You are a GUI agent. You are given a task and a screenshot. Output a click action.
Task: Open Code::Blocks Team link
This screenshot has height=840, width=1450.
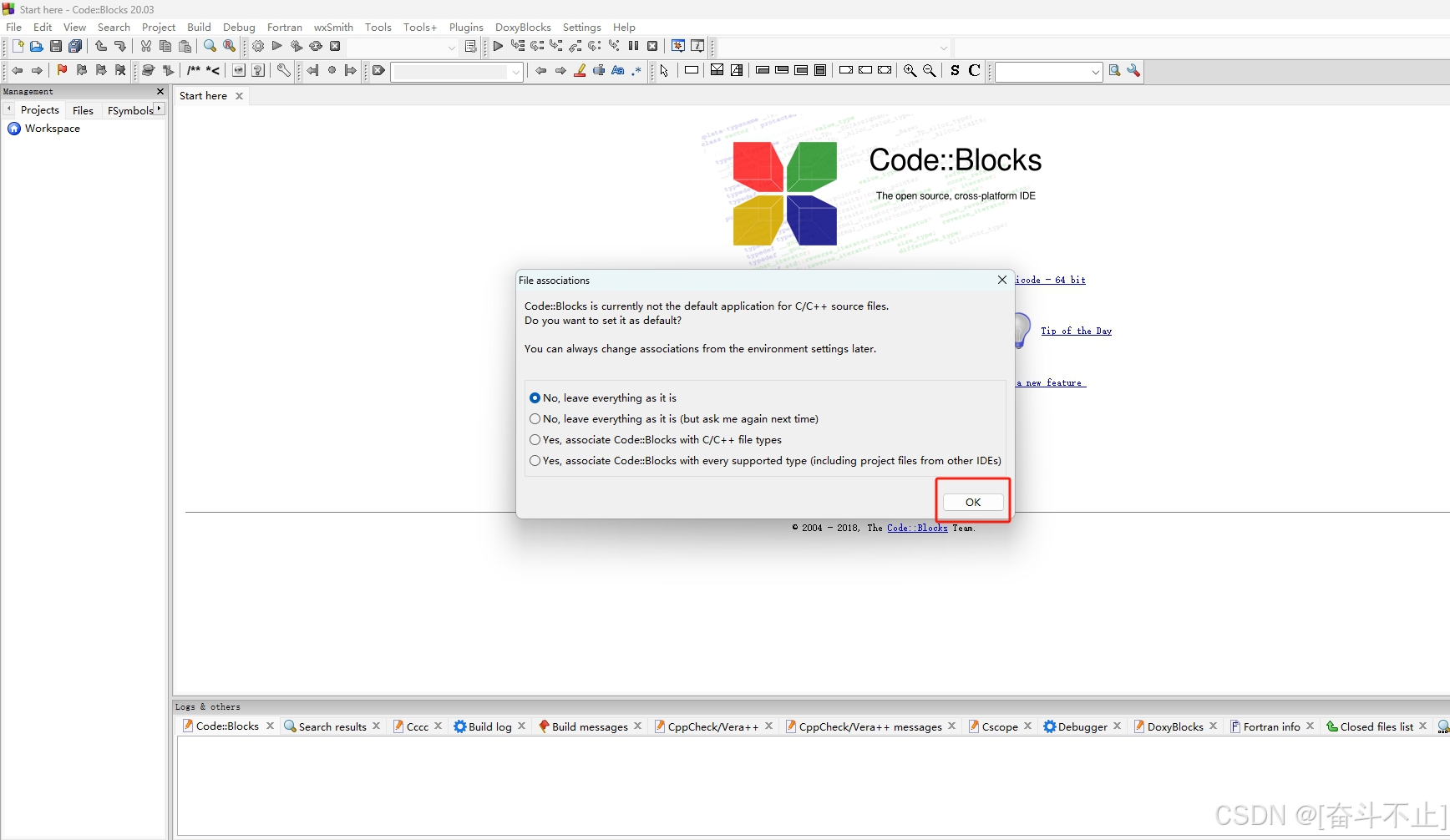[x=917, y=528]
